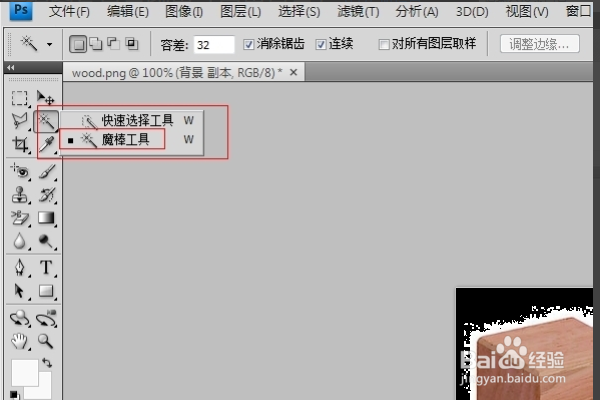
Task: Select the Red Eye tool
Action: [20, 171]
